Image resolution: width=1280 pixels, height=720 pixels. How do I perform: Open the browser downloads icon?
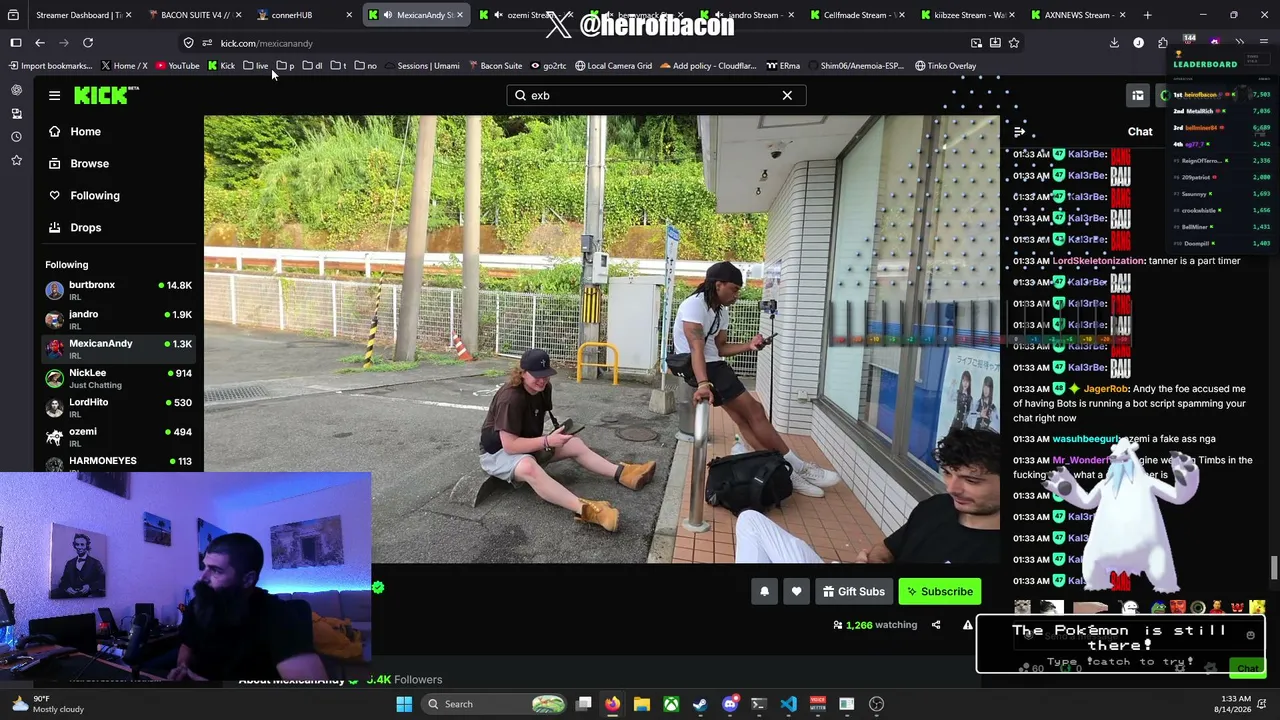1114,43
